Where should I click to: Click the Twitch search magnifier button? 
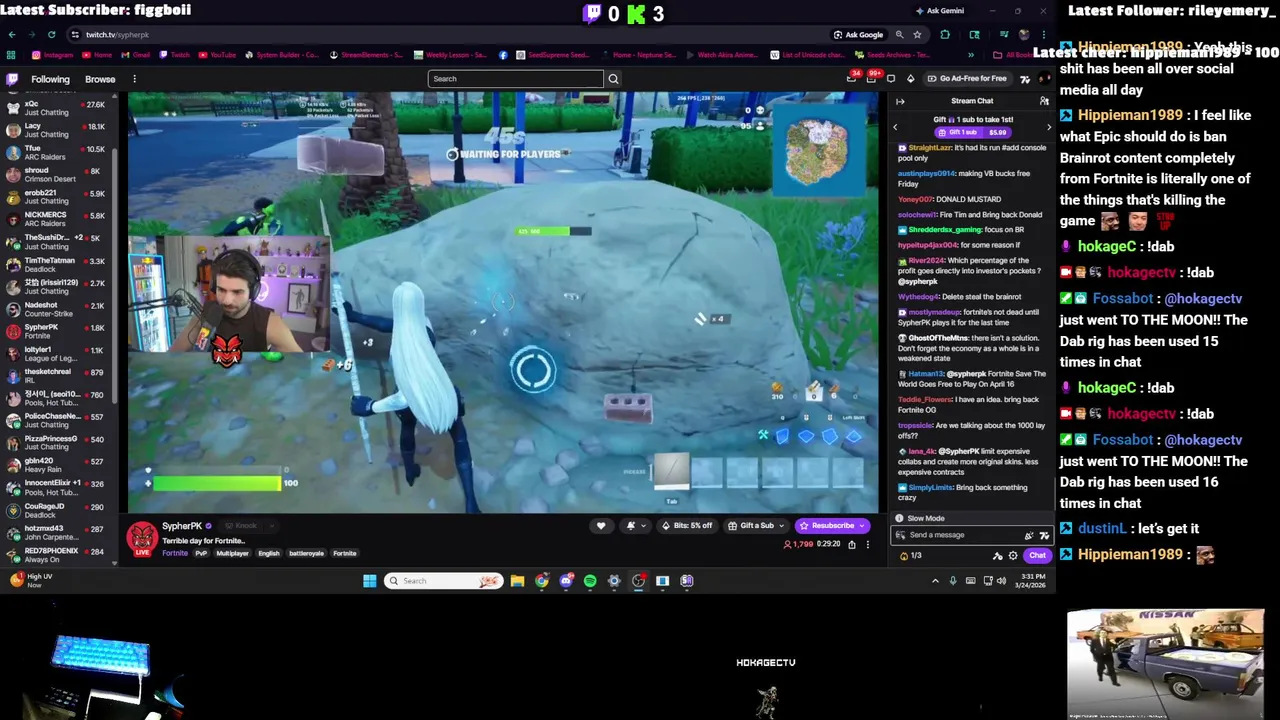[613, 79]
